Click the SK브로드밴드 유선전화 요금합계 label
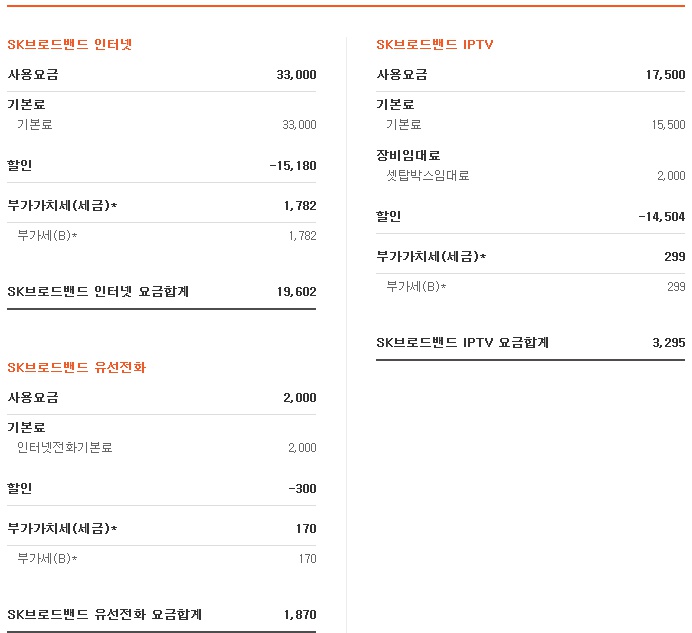Viewport: 692px width, 633px height. pos(105,615)
